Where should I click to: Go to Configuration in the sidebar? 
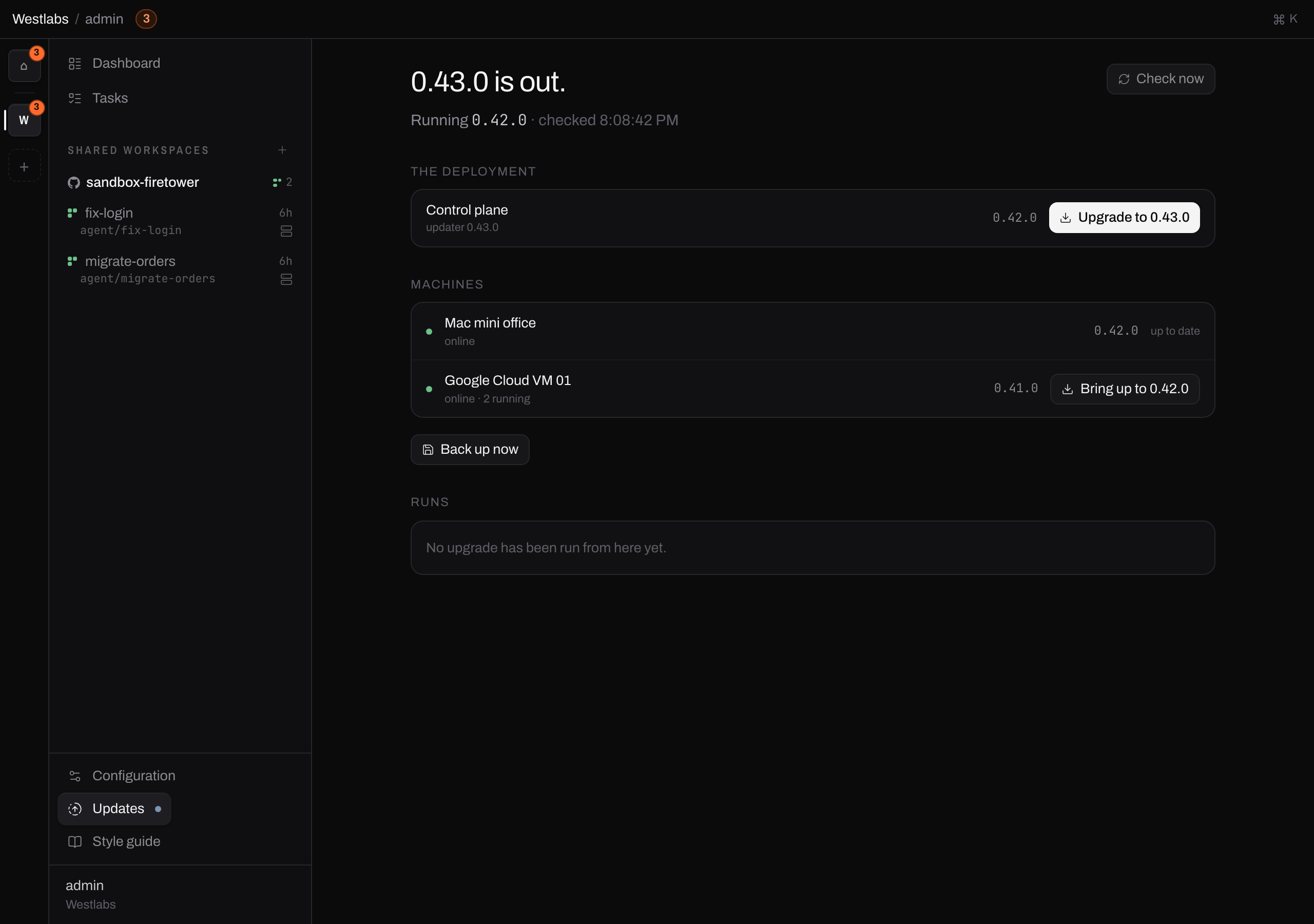122,776
